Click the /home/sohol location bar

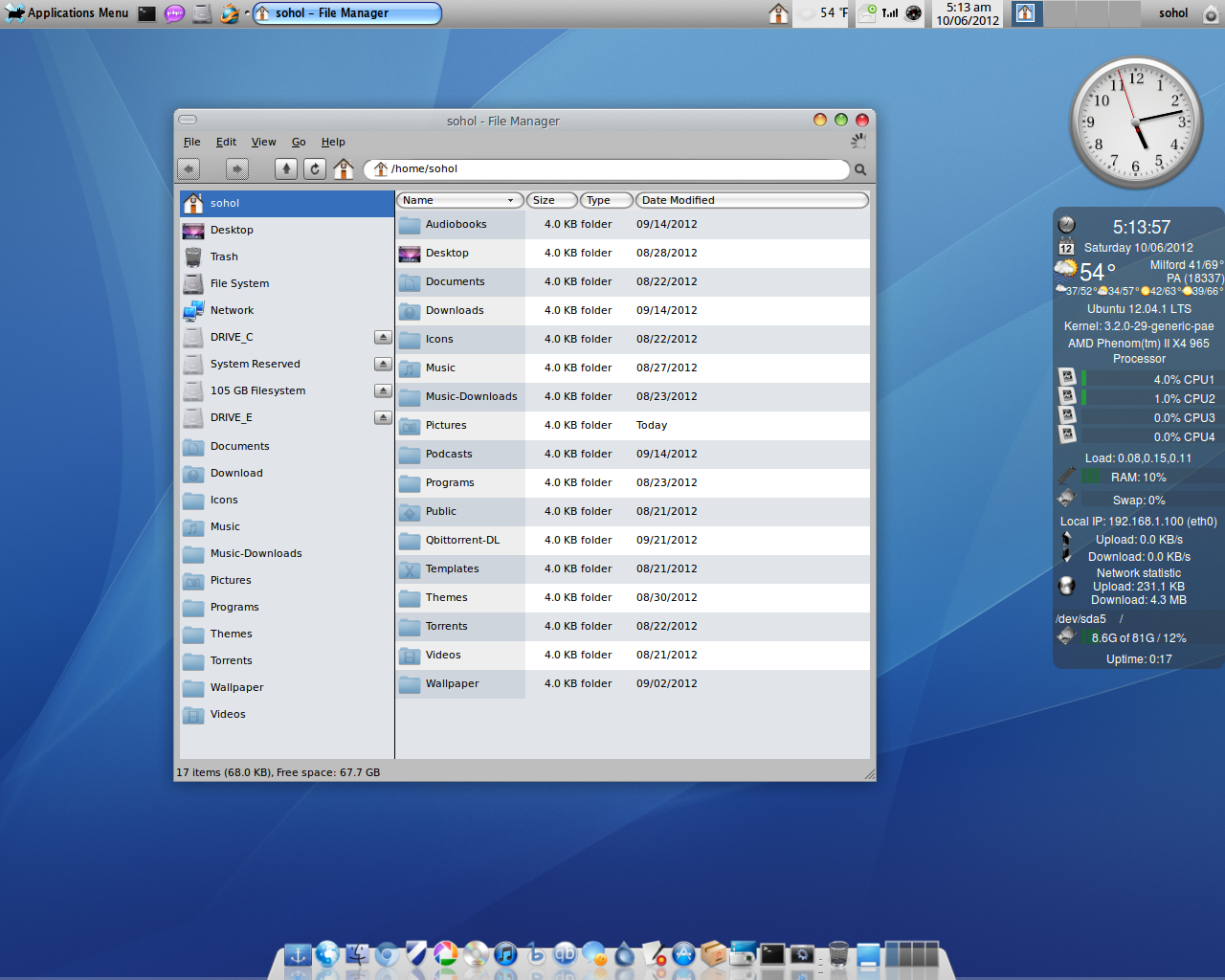[612, 169]
